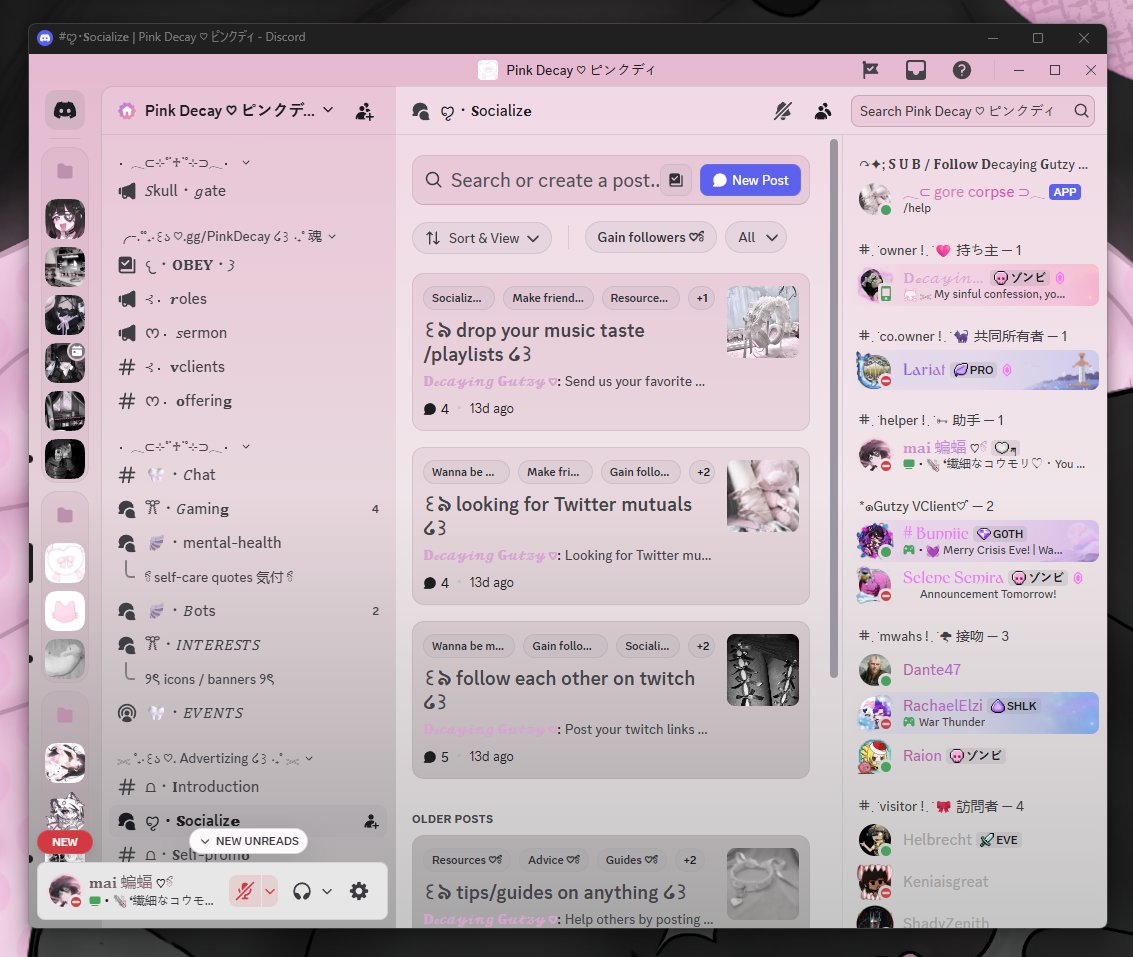This screenshot has width=1133, height=957.
Task: Open sermon announcement channel
Action: coord(248,332)
